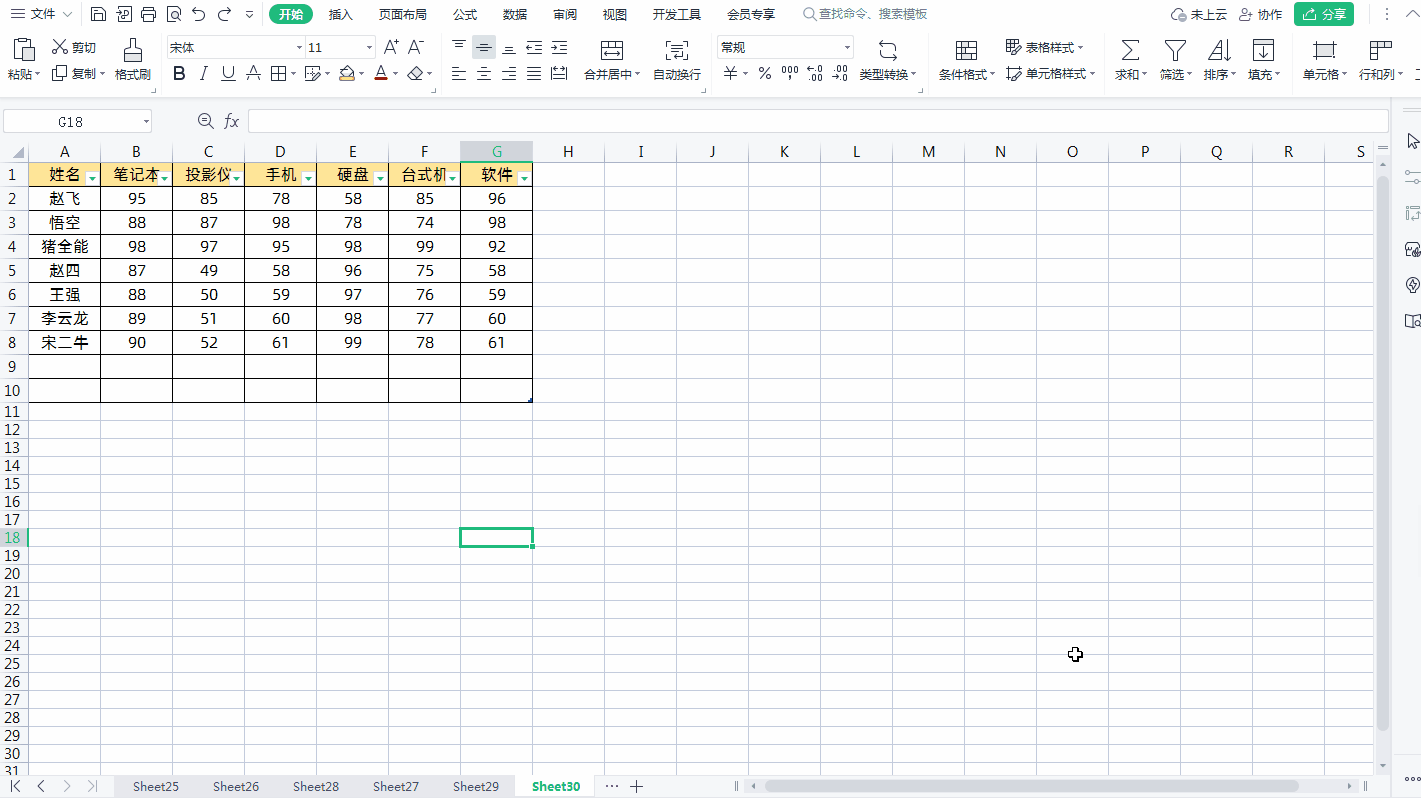This screenshot has width=1421, height=798.
Task: Switch to Sheet29 tab
Action: [476, 786]
